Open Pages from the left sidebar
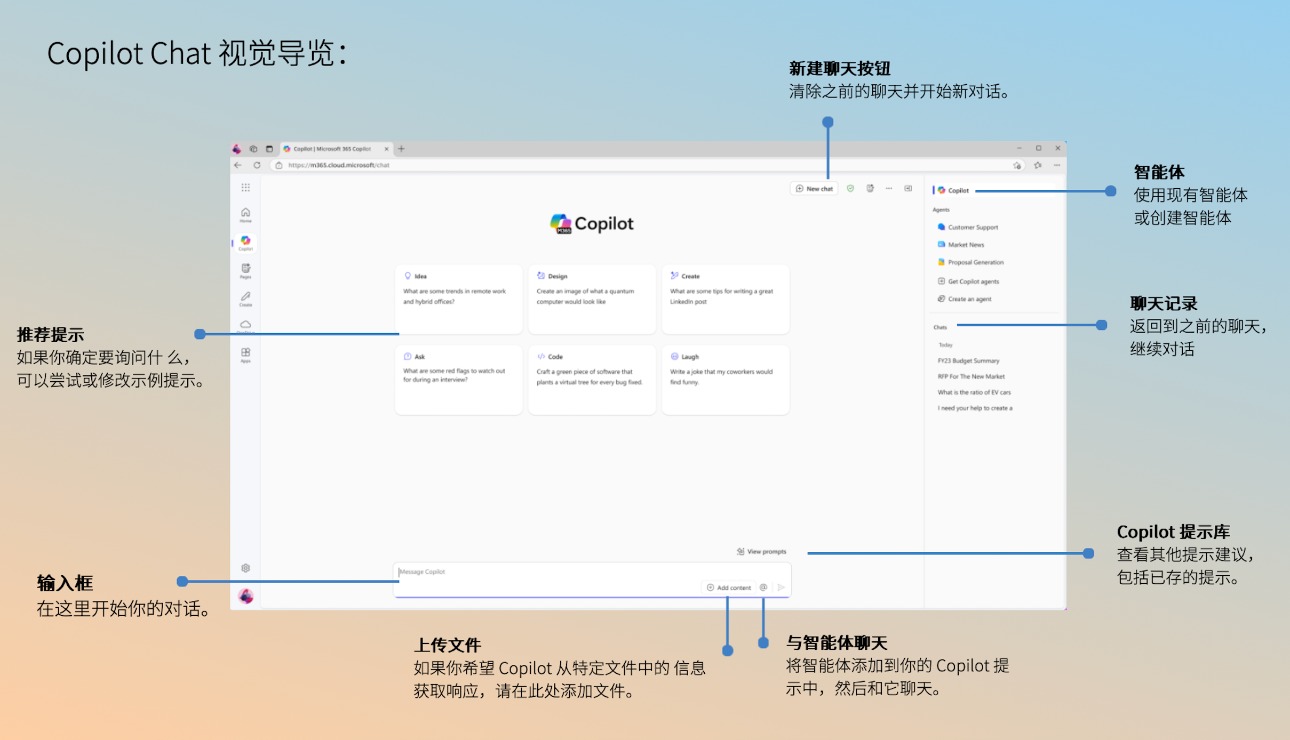This screenshot has width=1290, height=740. pyautogui.click(x=245, y=270)
